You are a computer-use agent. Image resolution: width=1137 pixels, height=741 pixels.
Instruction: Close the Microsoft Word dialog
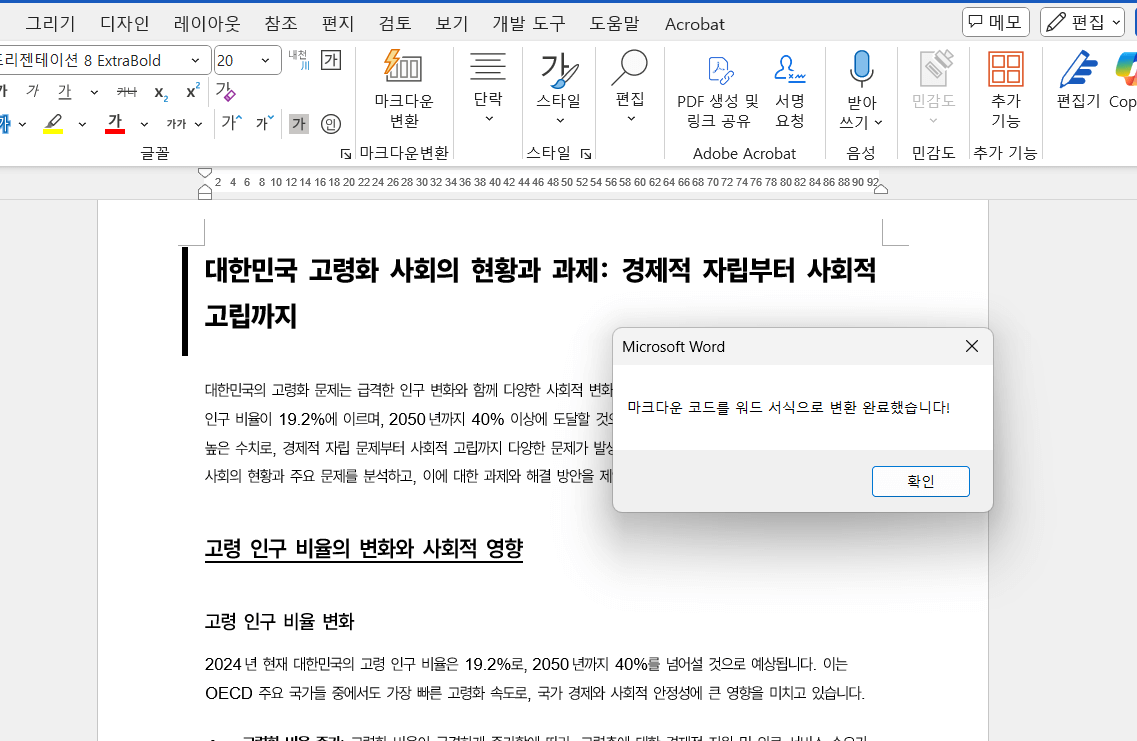[972, 347]
